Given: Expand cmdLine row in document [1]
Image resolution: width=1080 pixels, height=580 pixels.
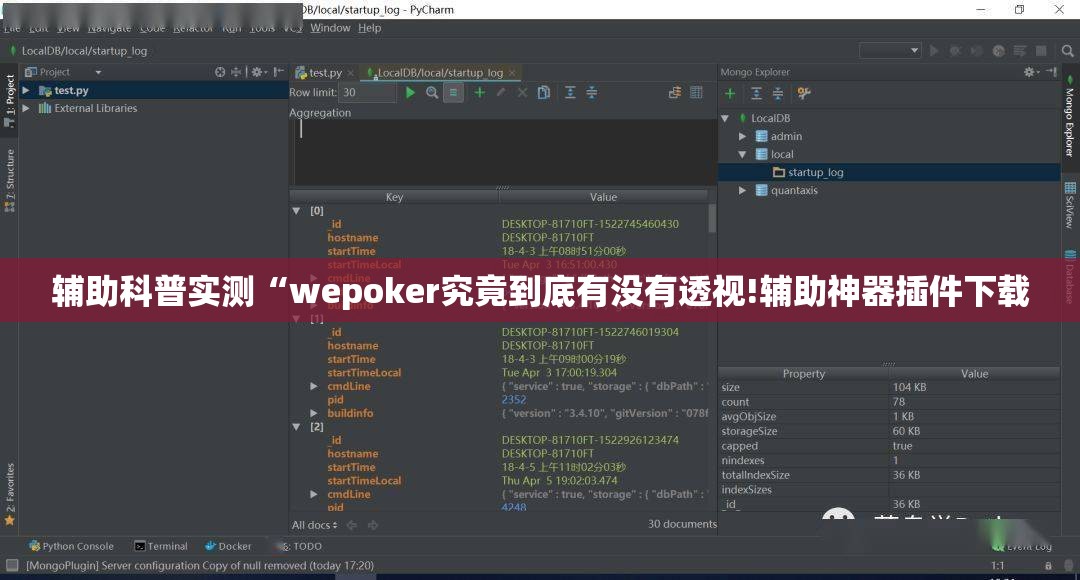Looking at the screenshot, I should click(x=314, y=386).
